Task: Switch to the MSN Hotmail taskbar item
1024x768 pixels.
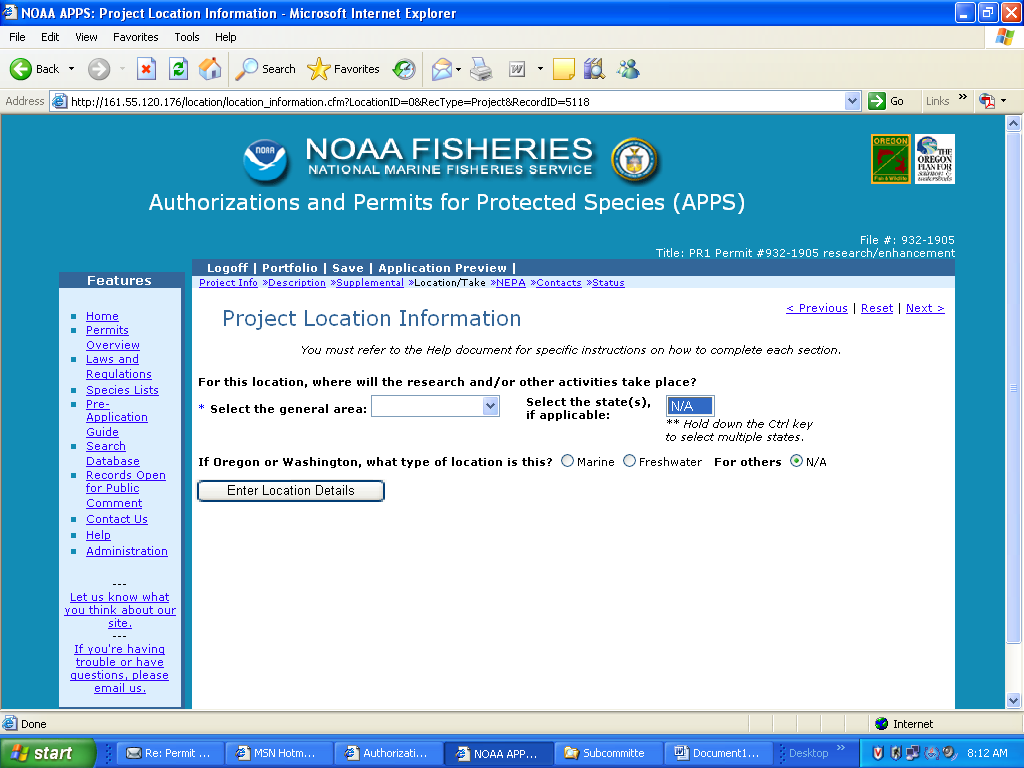Action: 278,753
